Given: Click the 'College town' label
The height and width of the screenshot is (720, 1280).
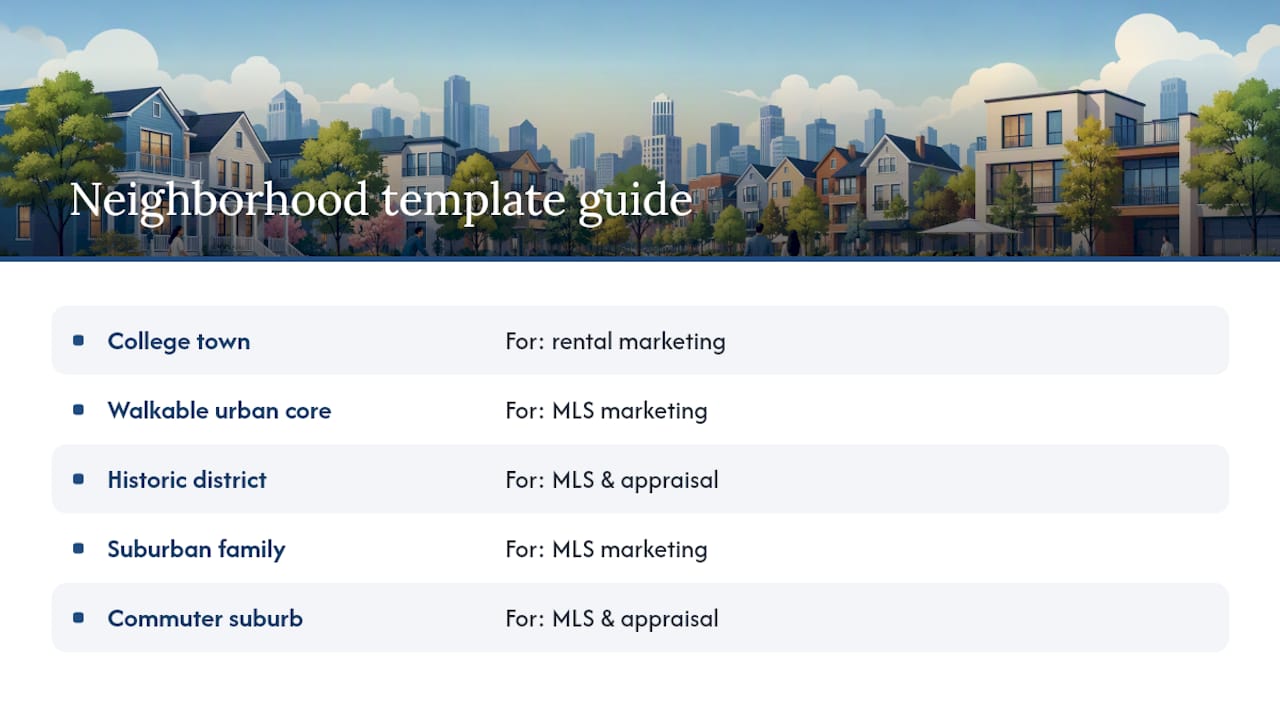Looking at the screenshot, I should point(179,341).
